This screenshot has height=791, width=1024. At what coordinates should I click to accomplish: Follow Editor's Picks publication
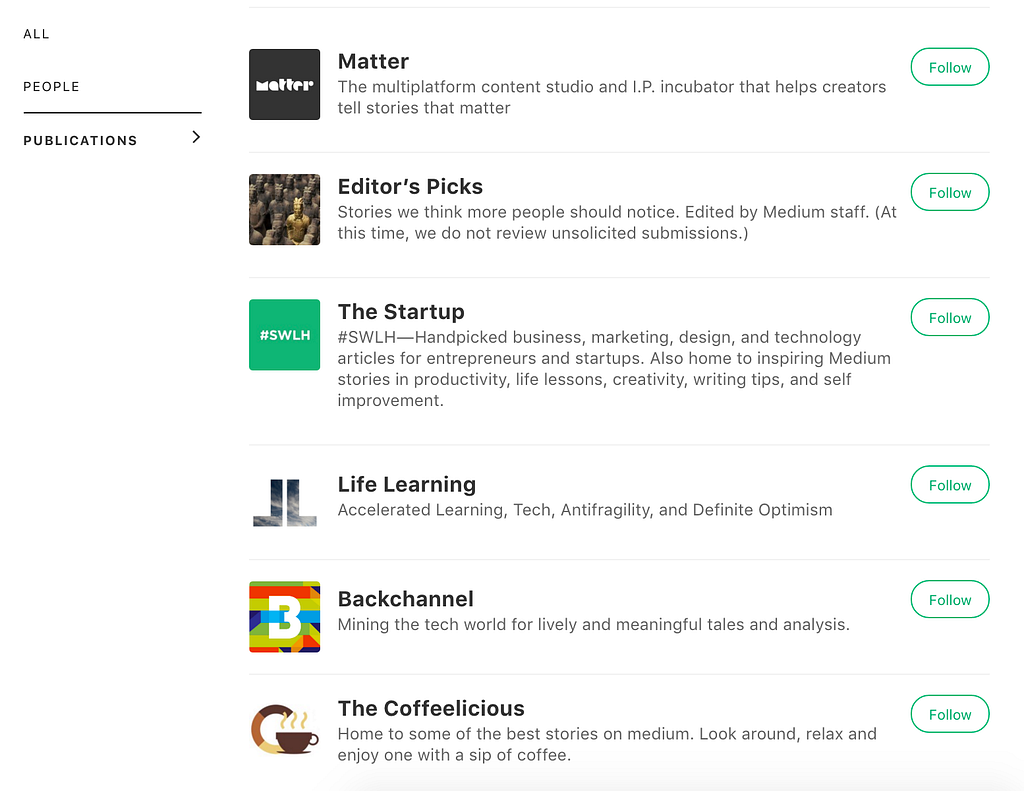pos(949,193)
